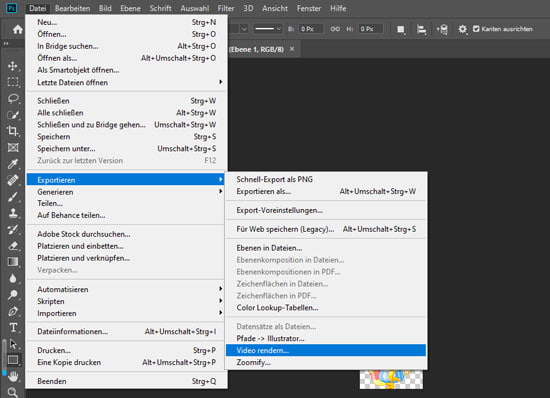This screenshot has height=398, width=550.
Task: Choose Speichern unter... in Datei menu
Action: coord(126,149)
